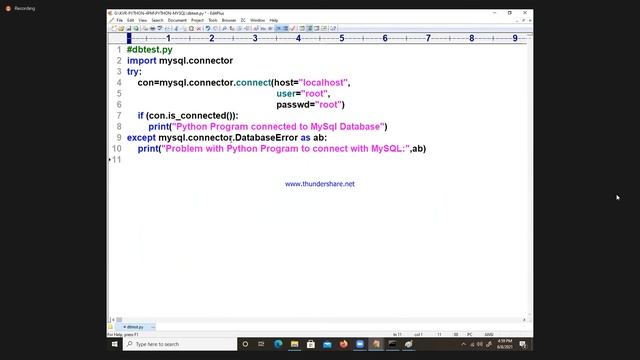The image size is (640, 360).
Task: Click the Replace toolbar icon
Action: 231,28
